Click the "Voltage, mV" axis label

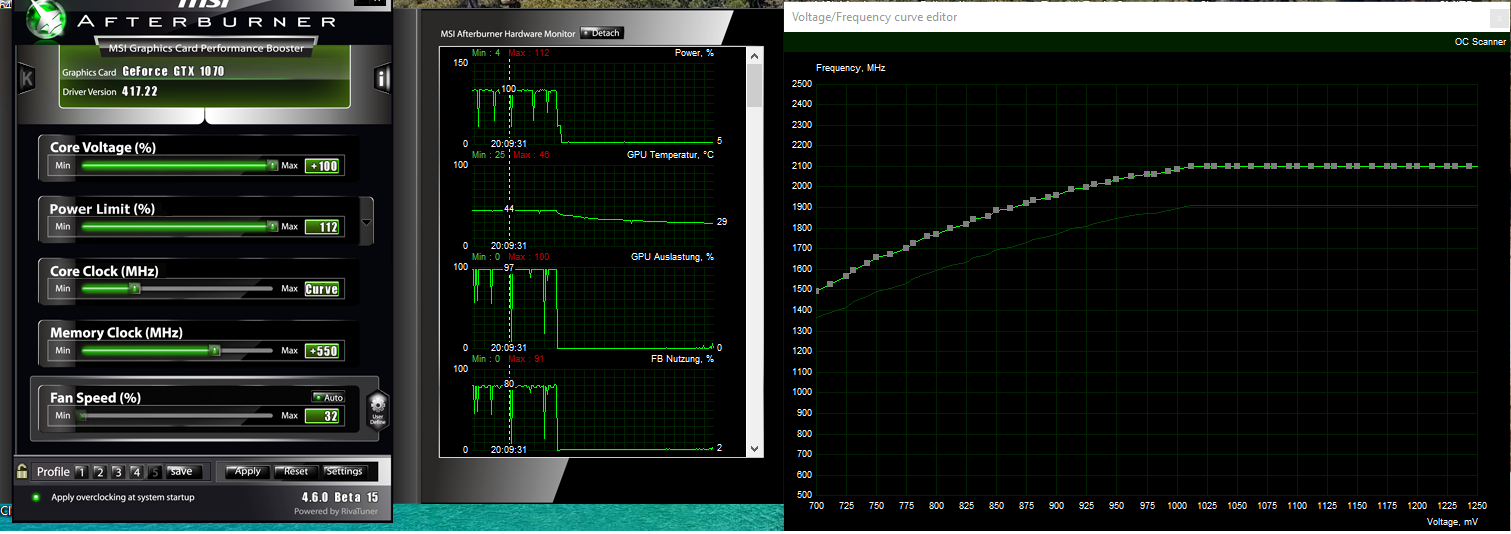point(1452,521)
